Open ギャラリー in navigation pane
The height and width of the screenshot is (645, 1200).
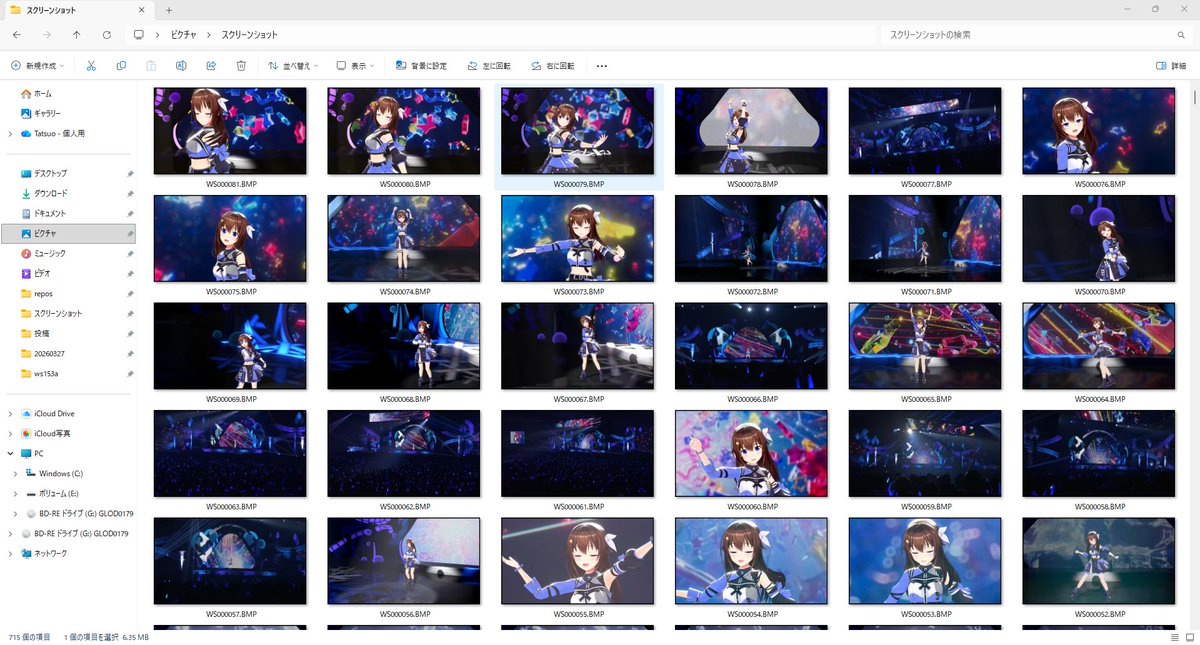coord(41,113)
